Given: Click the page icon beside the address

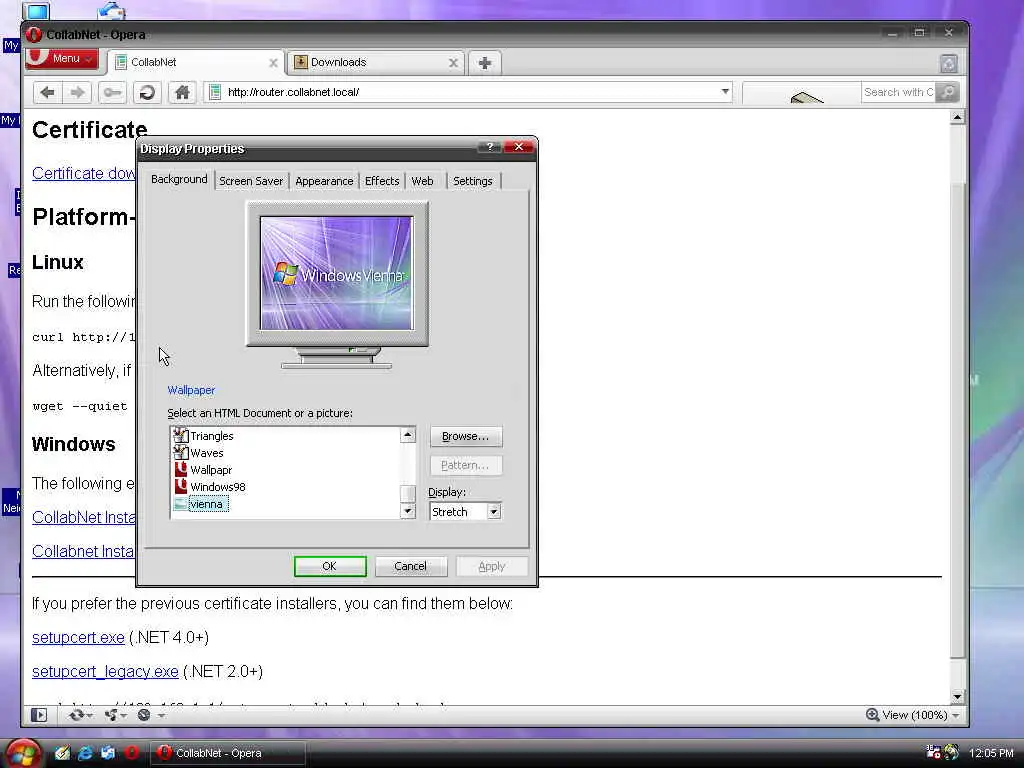Looking at the screenshot, I should click(x=215, y=92).
